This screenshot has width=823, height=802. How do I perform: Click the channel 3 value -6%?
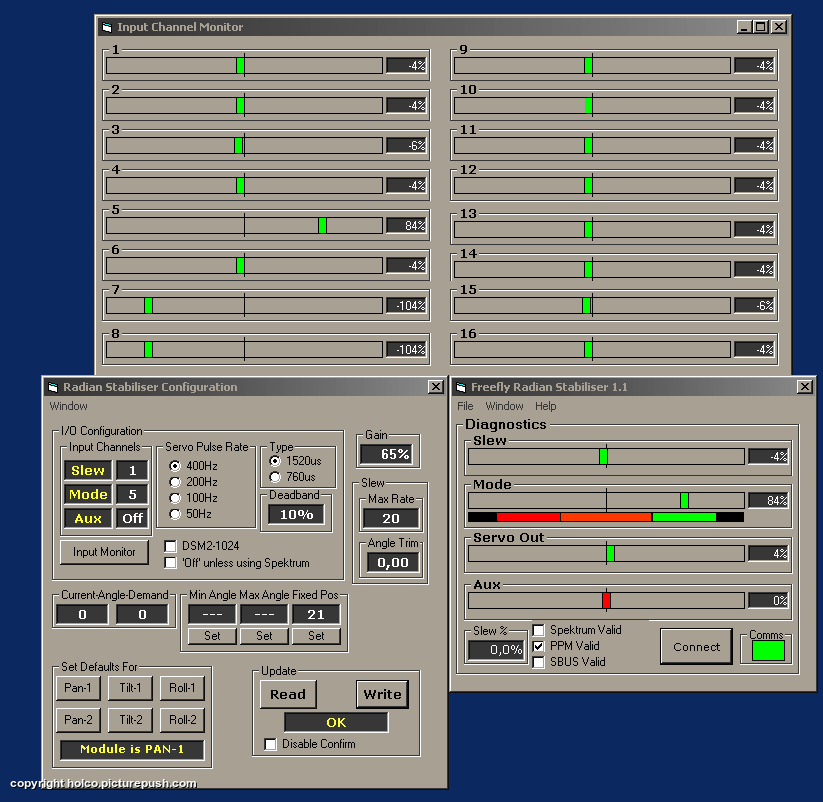(406, 145)
